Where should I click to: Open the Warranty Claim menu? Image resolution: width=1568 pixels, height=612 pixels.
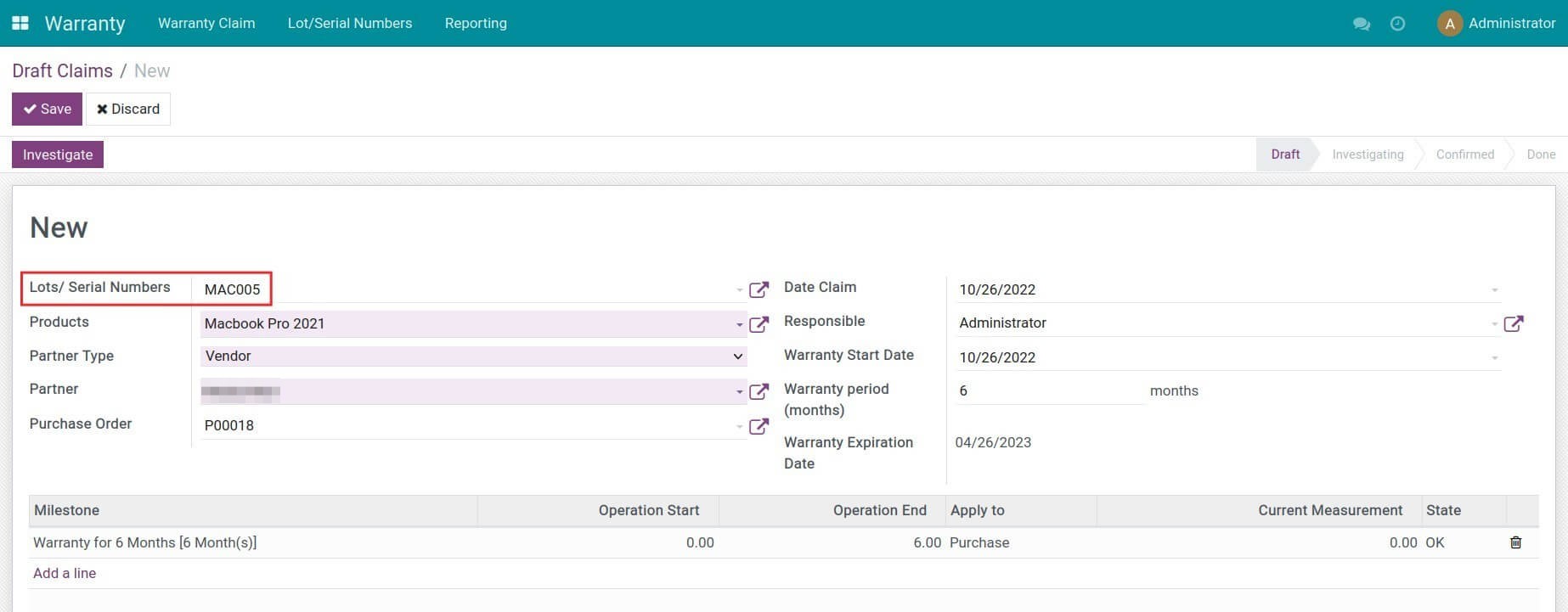[x=206, y=23]
